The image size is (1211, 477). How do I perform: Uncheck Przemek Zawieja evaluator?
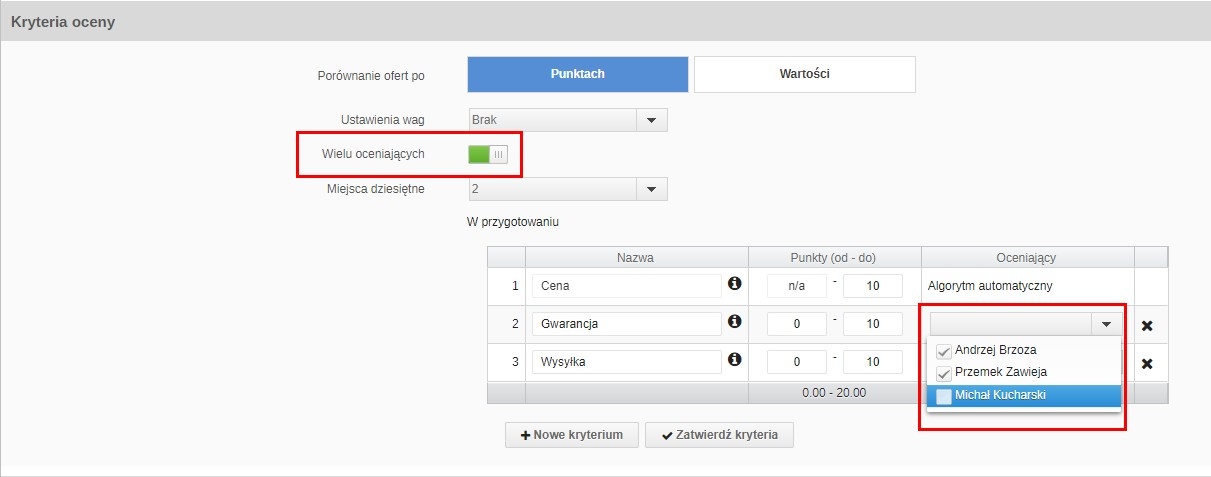pos(944,373)
